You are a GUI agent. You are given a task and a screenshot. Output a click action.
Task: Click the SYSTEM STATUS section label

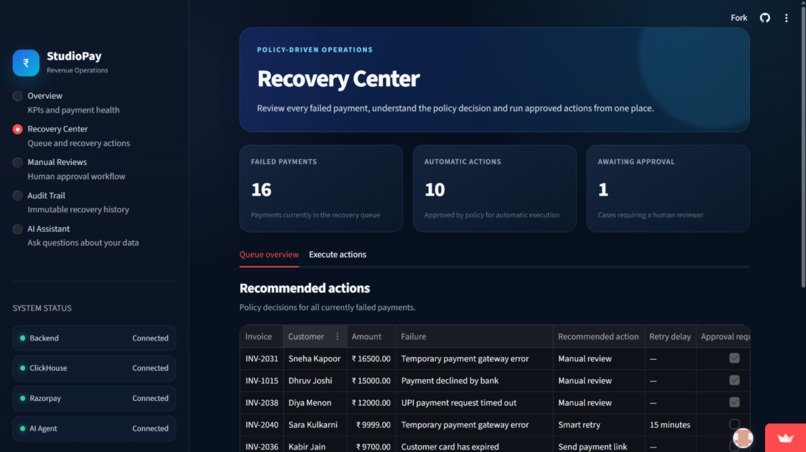42,308
